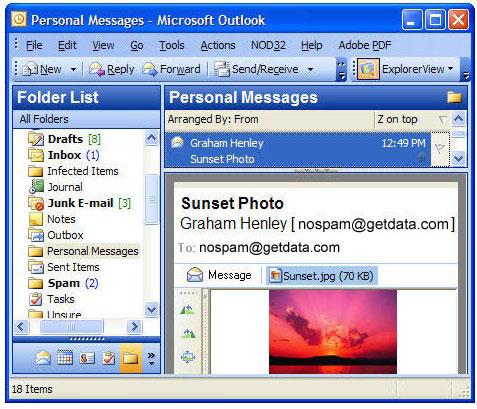The image size is (477, 409).
Task: Open Tasks view in navigation bar
Action: click(x=109, y=358)
